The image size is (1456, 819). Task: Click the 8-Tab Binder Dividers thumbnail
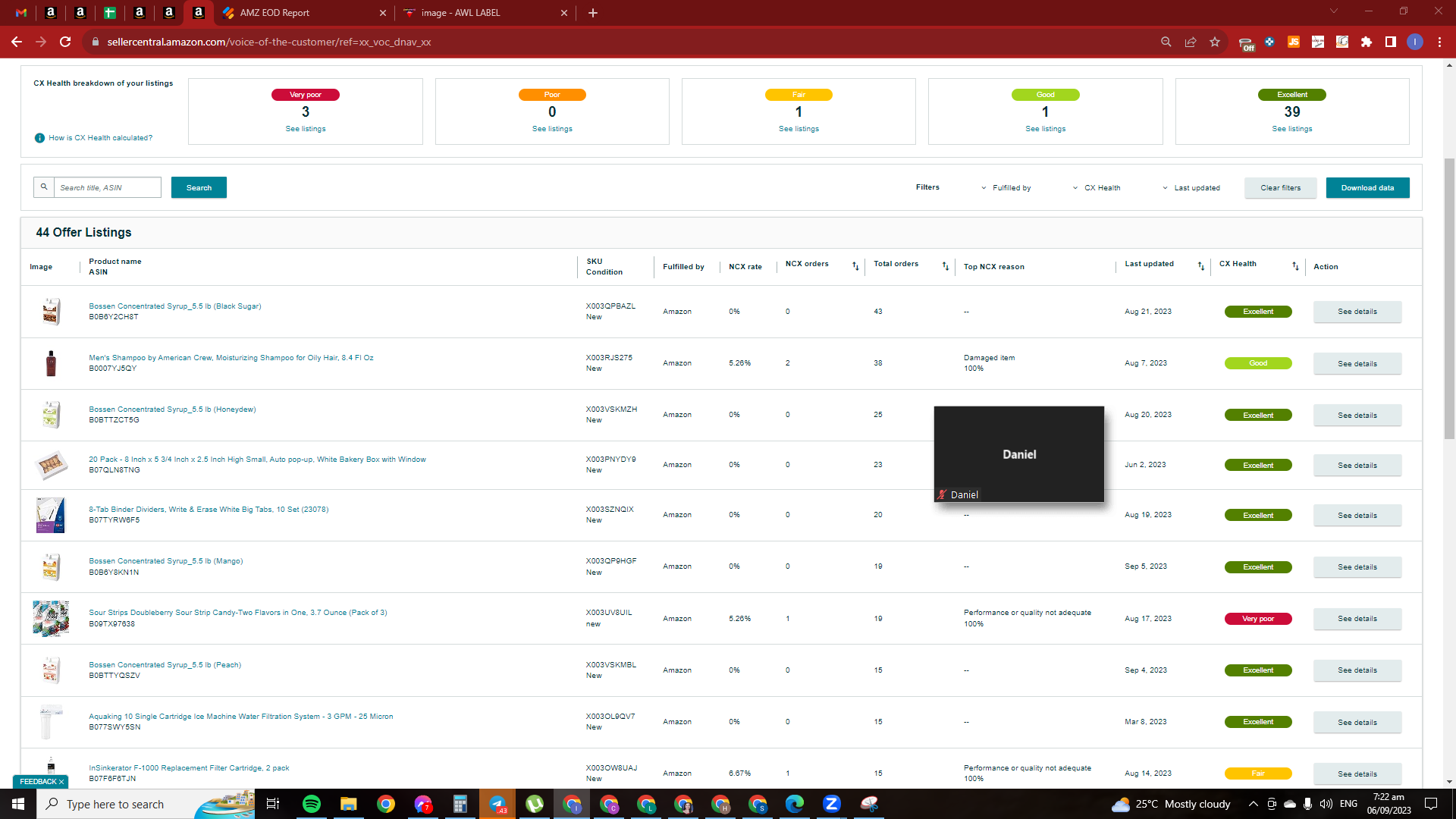coord(51,515)
